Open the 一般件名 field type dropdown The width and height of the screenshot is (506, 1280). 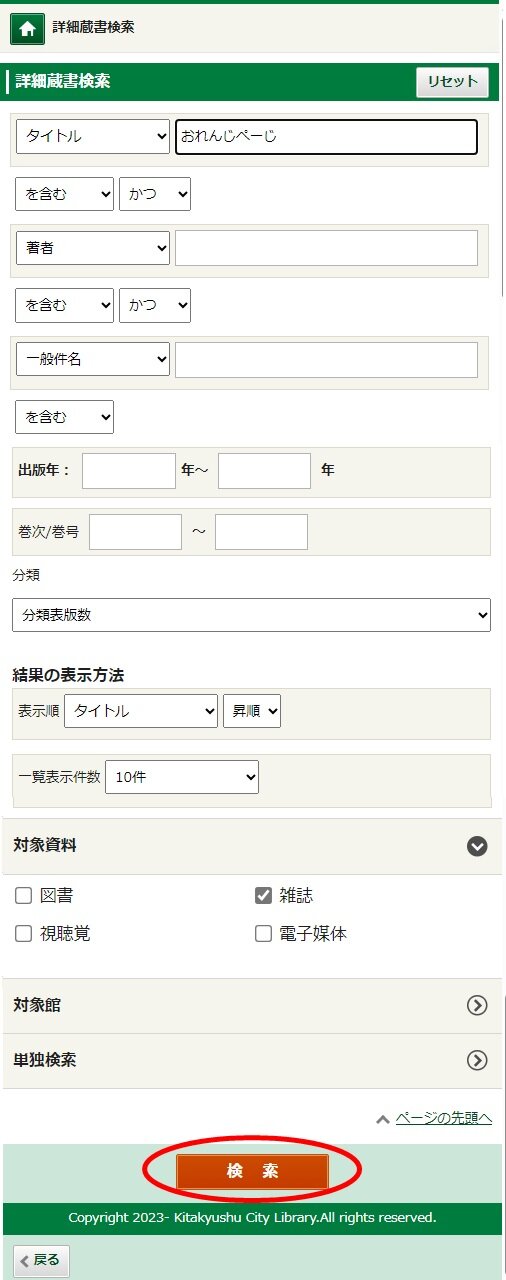[x=93, y=359]
